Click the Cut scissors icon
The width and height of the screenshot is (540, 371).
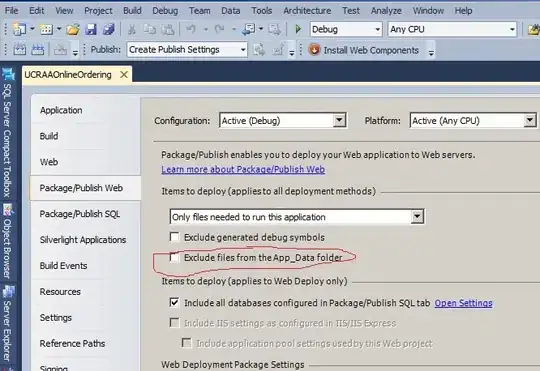click(132, 30)
